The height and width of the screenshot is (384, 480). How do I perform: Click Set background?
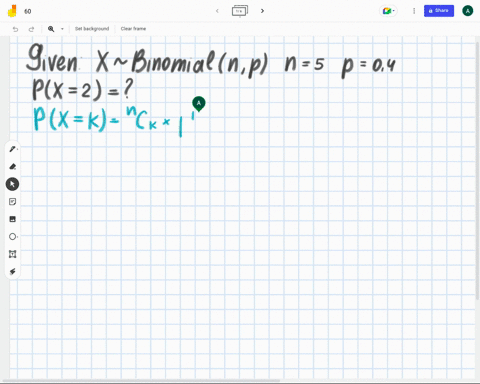pos(92,29)
